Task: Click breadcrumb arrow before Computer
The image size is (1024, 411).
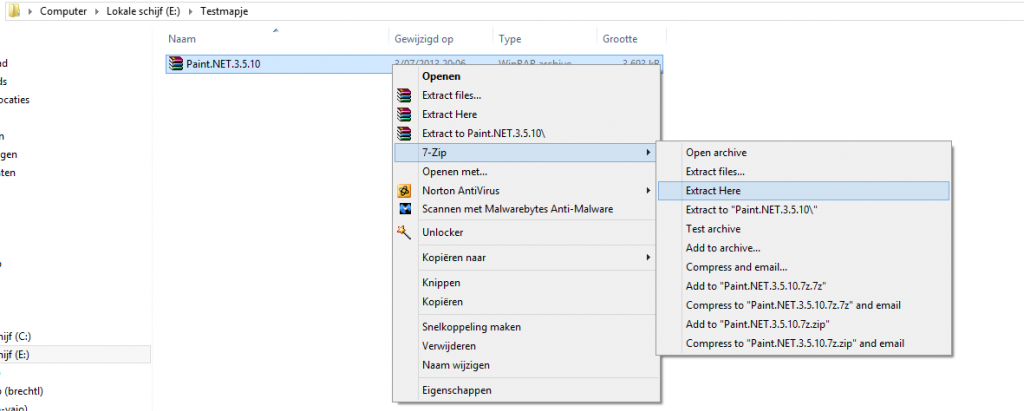Action: (x=31, y=12)
